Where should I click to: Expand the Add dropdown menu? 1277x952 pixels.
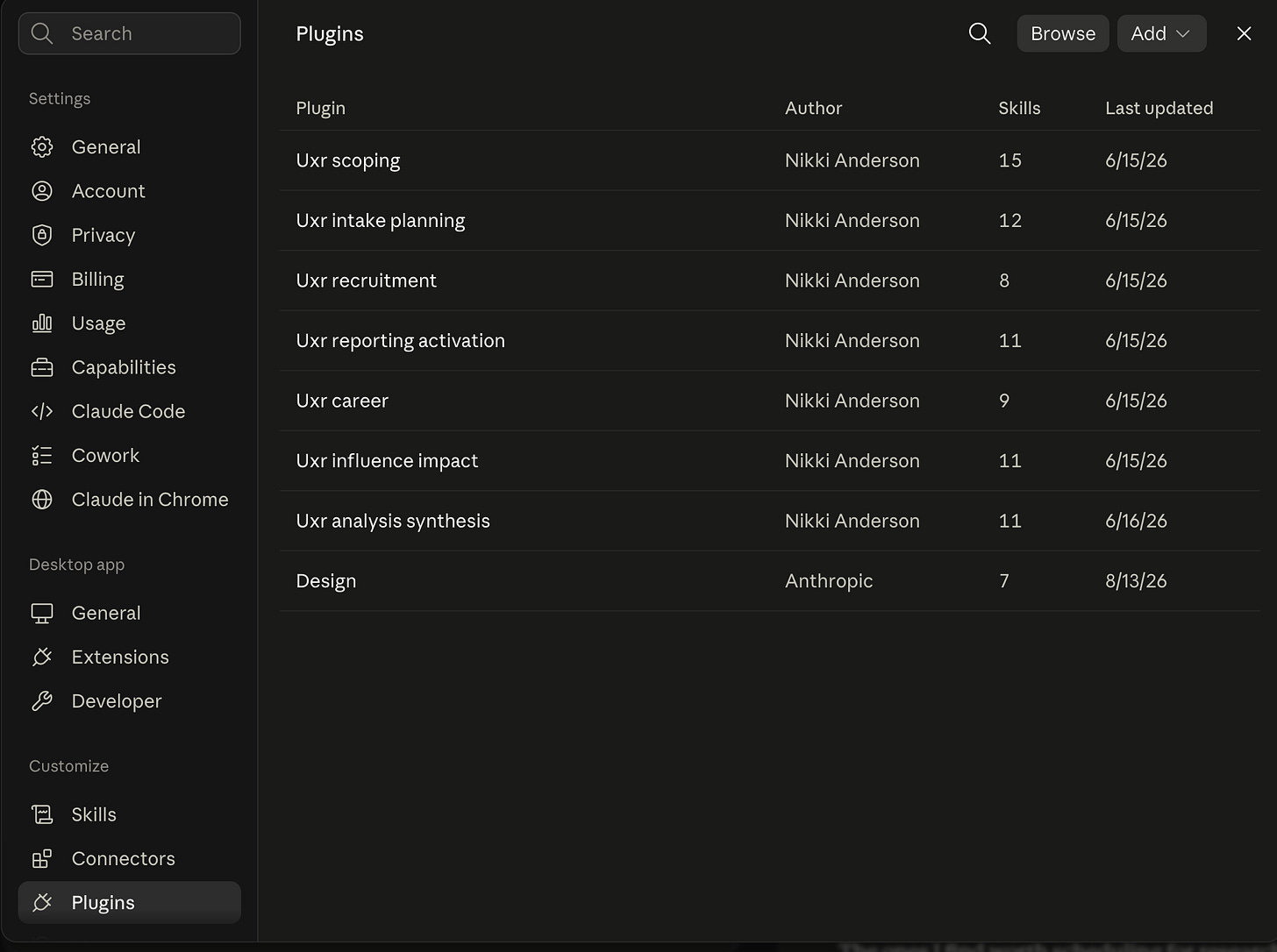[x=1161, y=33]
